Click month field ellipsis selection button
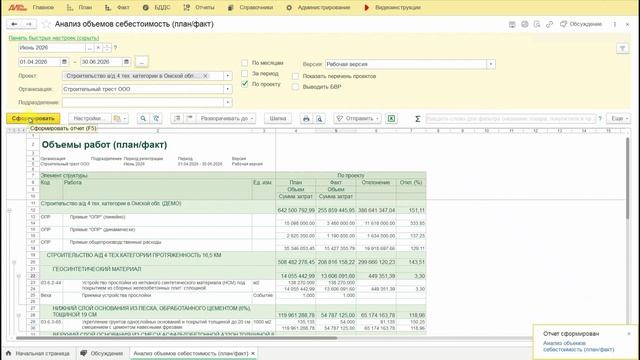 [90, 48]
